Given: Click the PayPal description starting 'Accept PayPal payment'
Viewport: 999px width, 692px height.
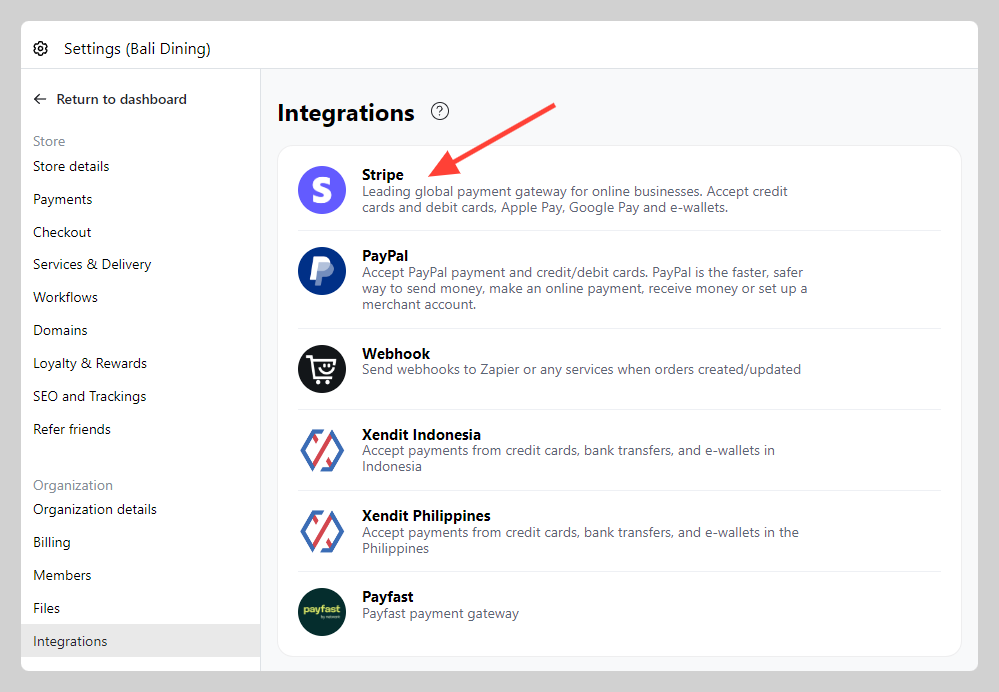Looking at the screenshot, I should (584, 289).
